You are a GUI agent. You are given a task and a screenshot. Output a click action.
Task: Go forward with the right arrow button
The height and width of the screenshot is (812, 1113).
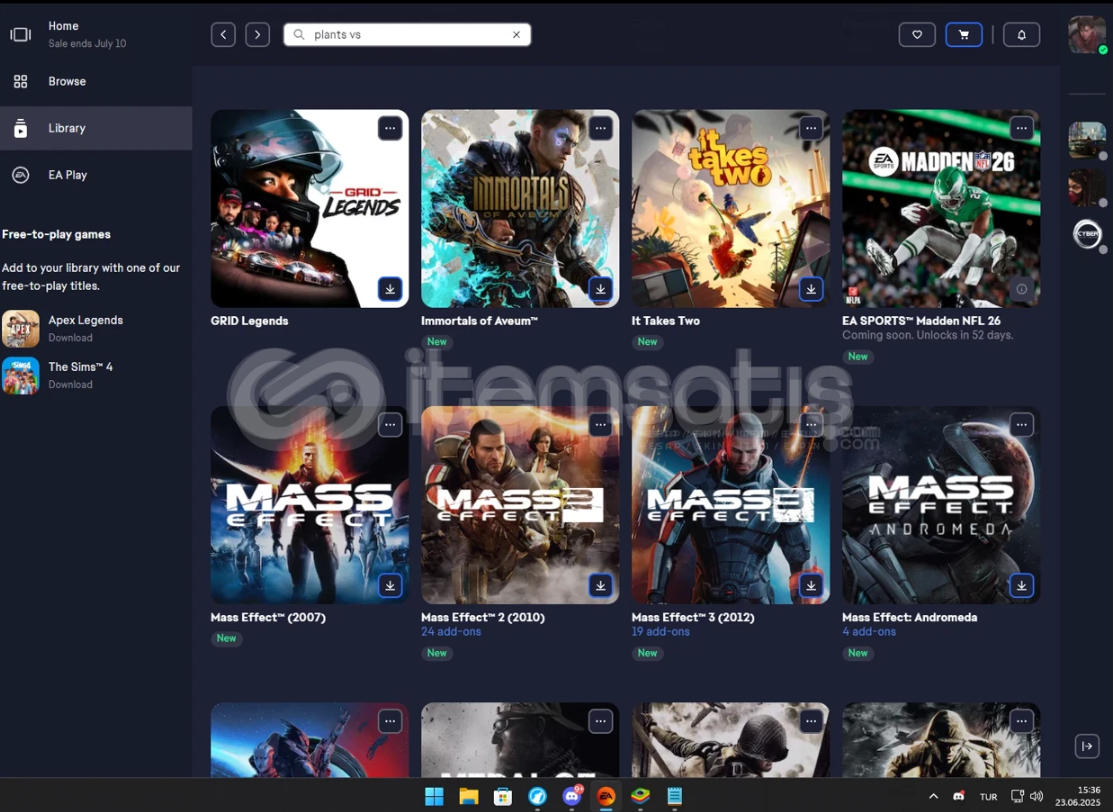258,34
